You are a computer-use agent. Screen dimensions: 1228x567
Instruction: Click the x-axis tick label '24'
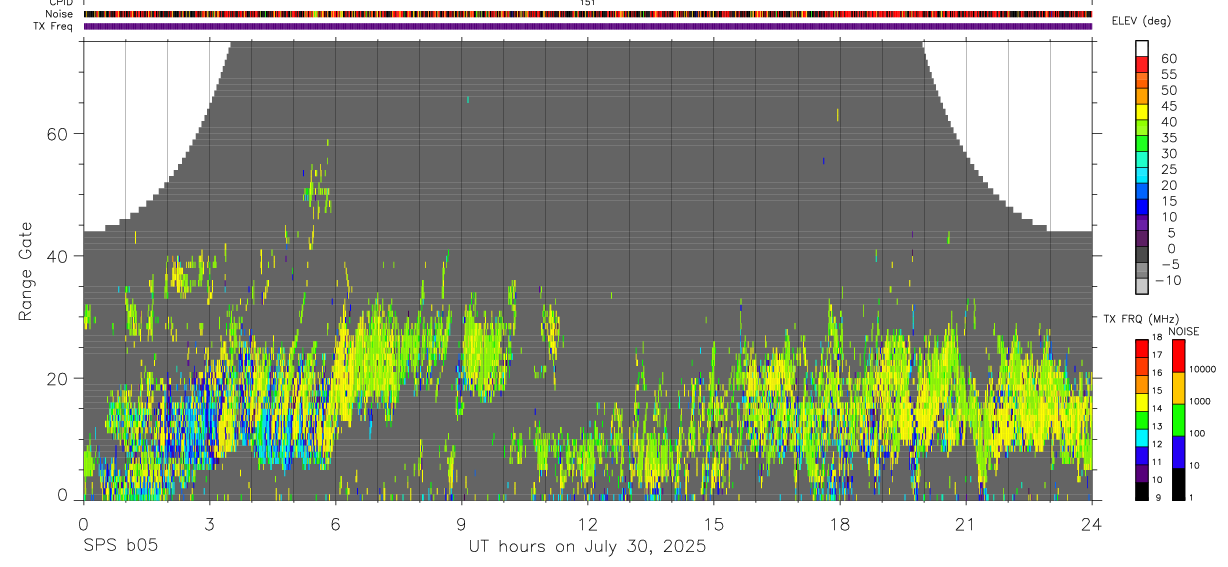point(1092,523)
